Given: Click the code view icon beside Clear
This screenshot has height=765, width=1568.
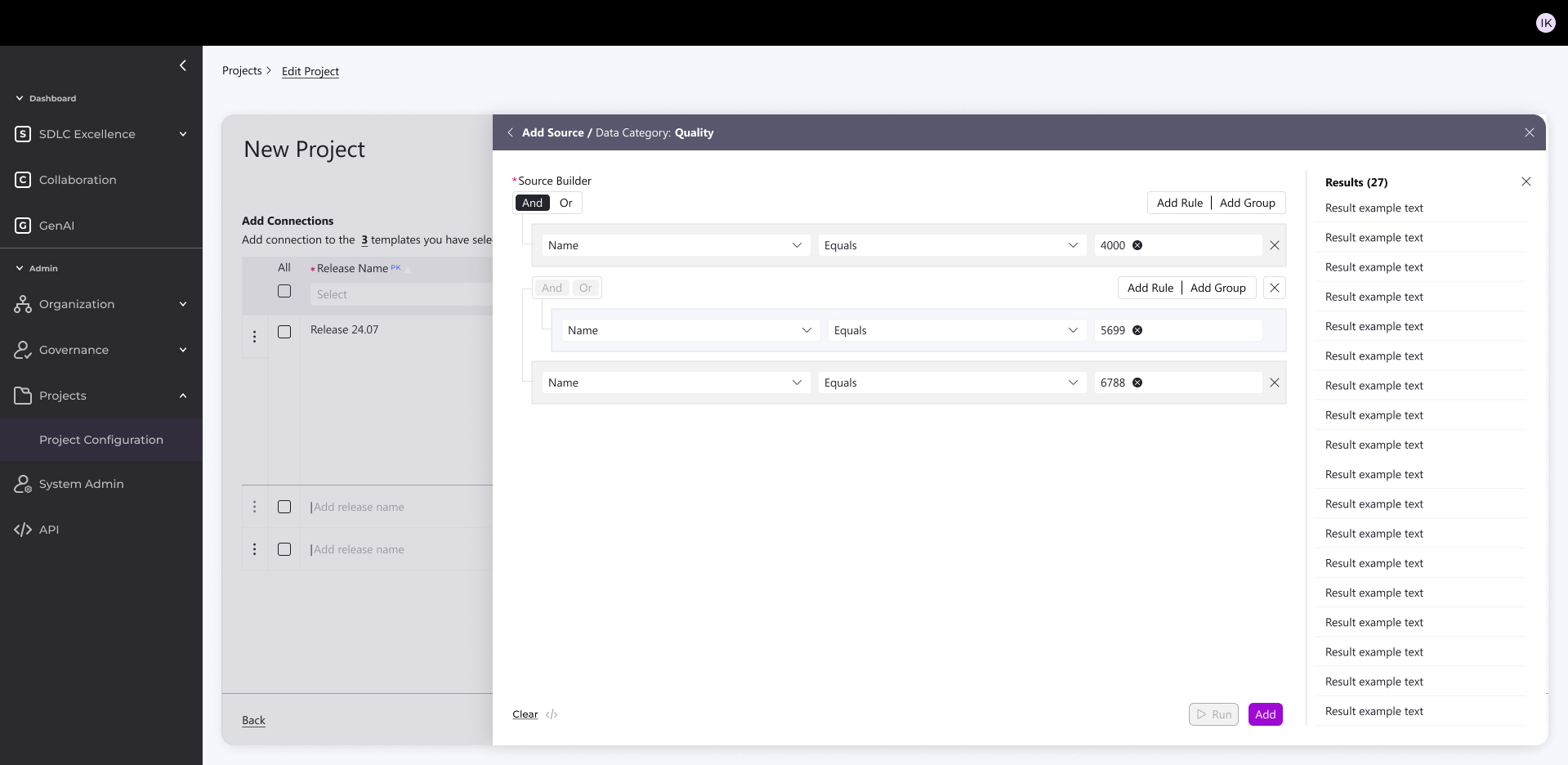Looking at the screenshot, I should [x=552, y=714].
